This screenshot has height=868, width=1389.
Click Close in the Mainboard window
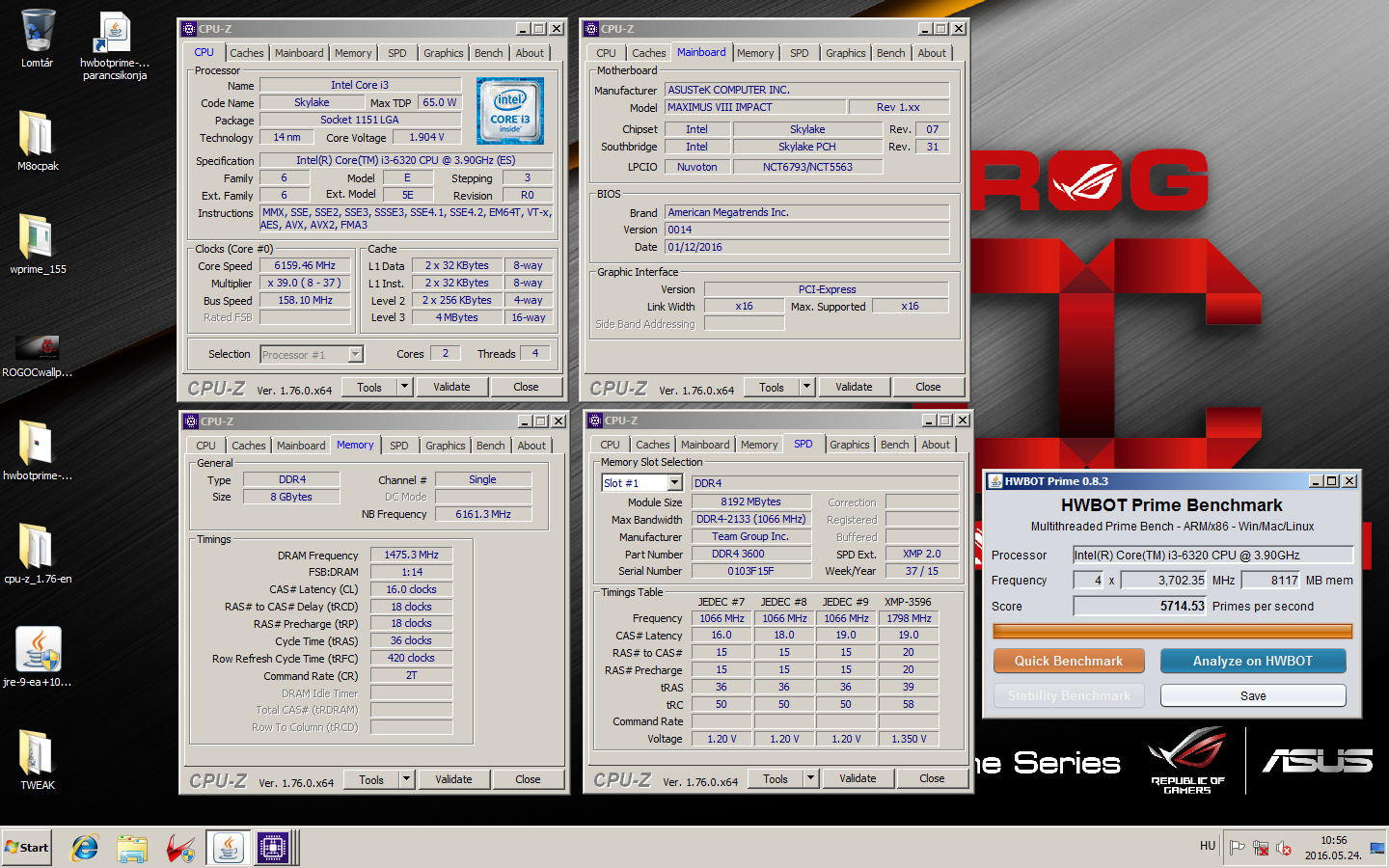click(x=928, y=387)
